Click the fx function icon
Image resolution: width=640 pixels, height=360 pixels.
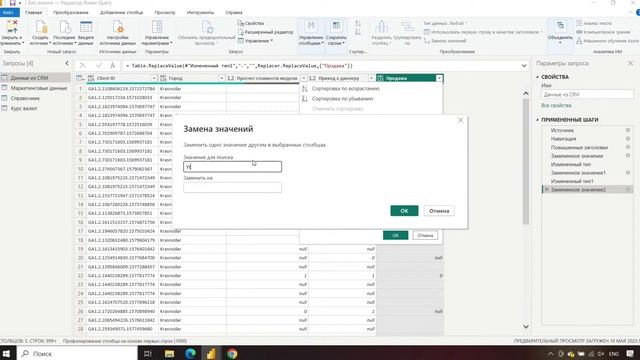click(x=113, y=65)
